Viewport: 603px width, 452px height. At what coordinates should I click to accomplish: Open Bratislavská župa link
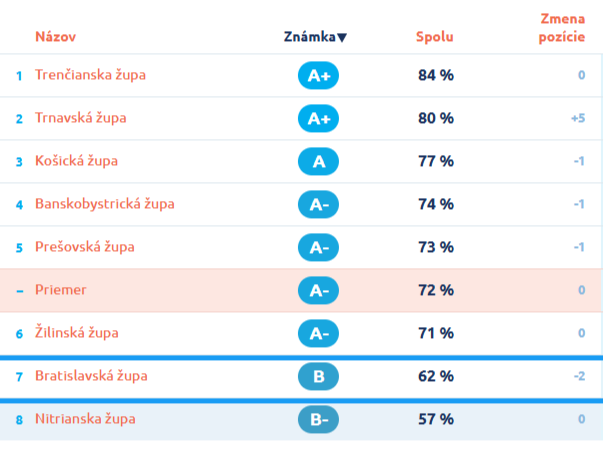pos(91,376)
